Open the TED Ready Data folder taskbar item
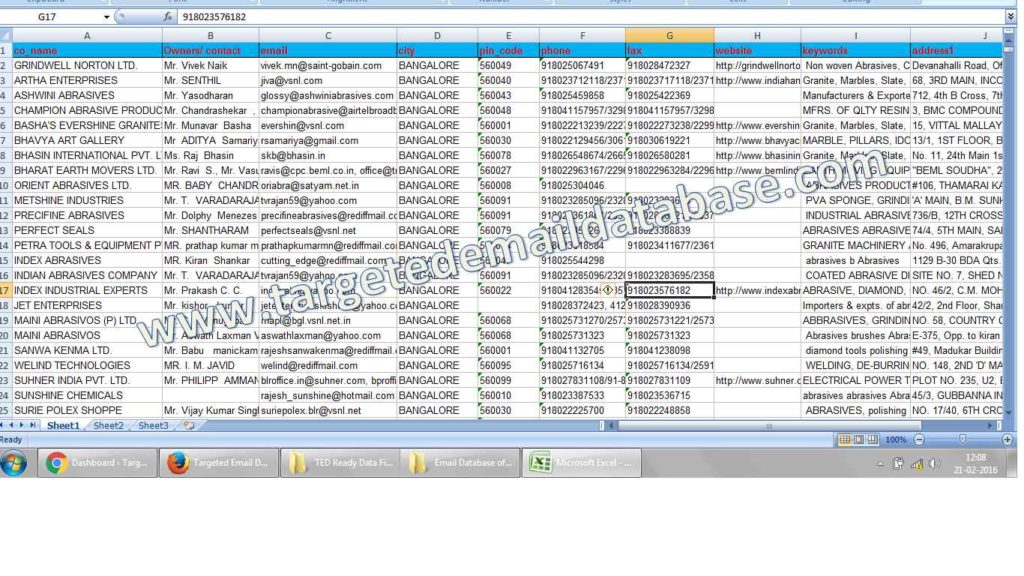 click(341, 463)
